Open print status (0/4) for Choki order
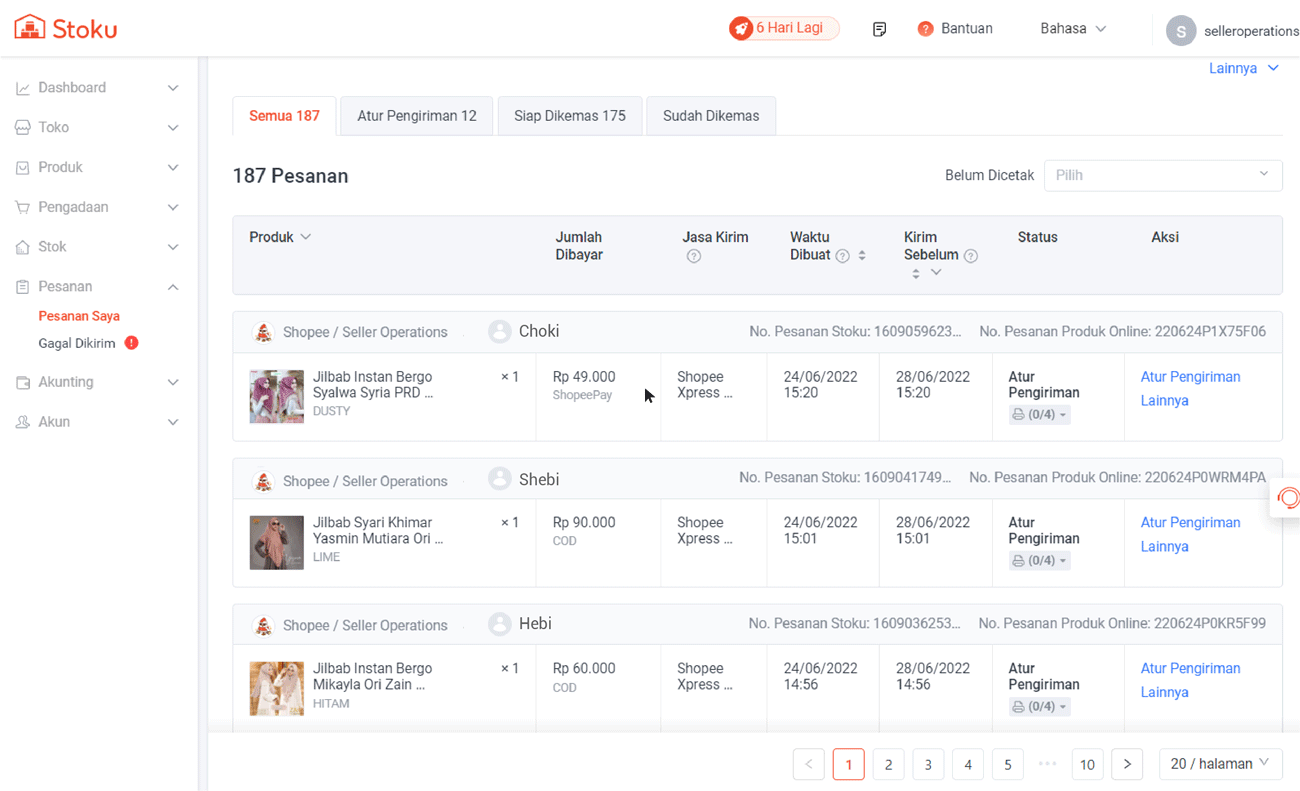Screen dimensions: 1300x791 pyautogui.click(x=1039, y=414)
